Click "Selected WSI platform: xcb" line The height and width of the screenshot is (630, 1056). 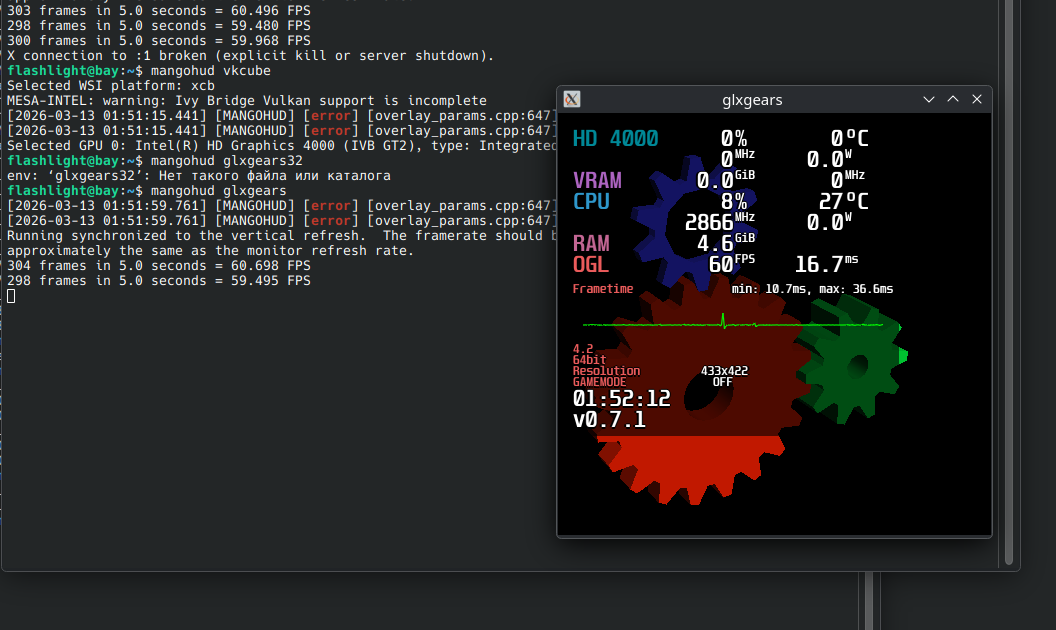111,86
